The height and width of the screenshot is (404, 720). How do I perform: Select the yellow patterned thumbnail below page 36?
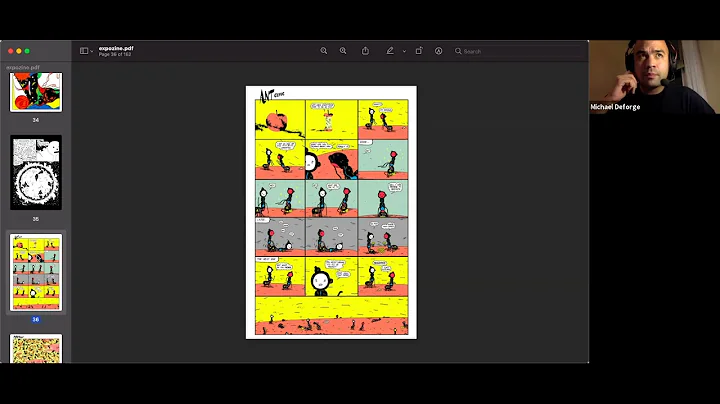[36, 349]
